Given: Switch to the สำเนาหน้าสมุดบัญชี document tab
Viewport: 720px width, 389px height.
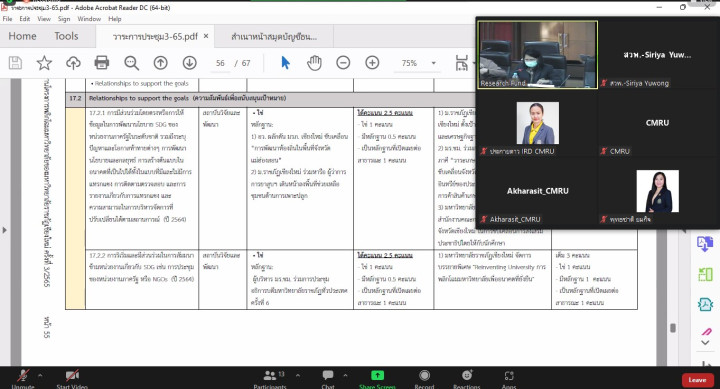Looking at the screenshot, I should click(274, 36).
